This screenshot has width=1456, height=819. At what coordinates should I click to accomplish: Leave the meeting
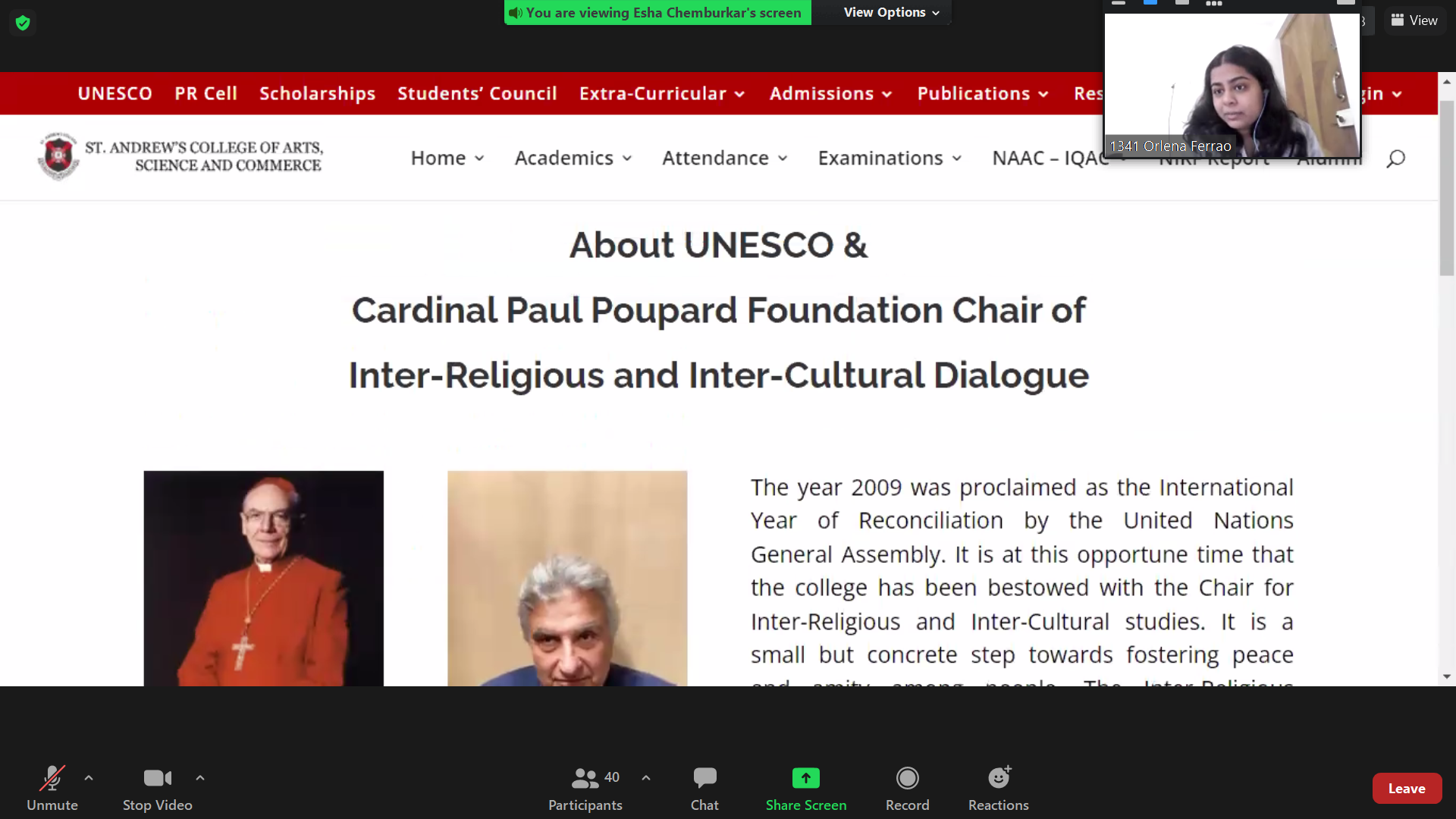click(x=1407, y=789)
